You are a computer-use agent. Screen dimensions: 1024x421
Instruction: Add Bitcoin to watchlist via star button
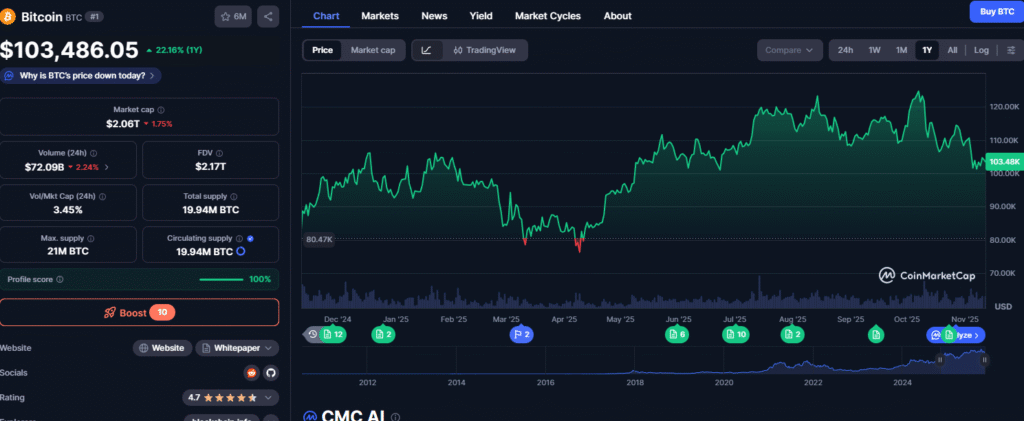point(233,16)
